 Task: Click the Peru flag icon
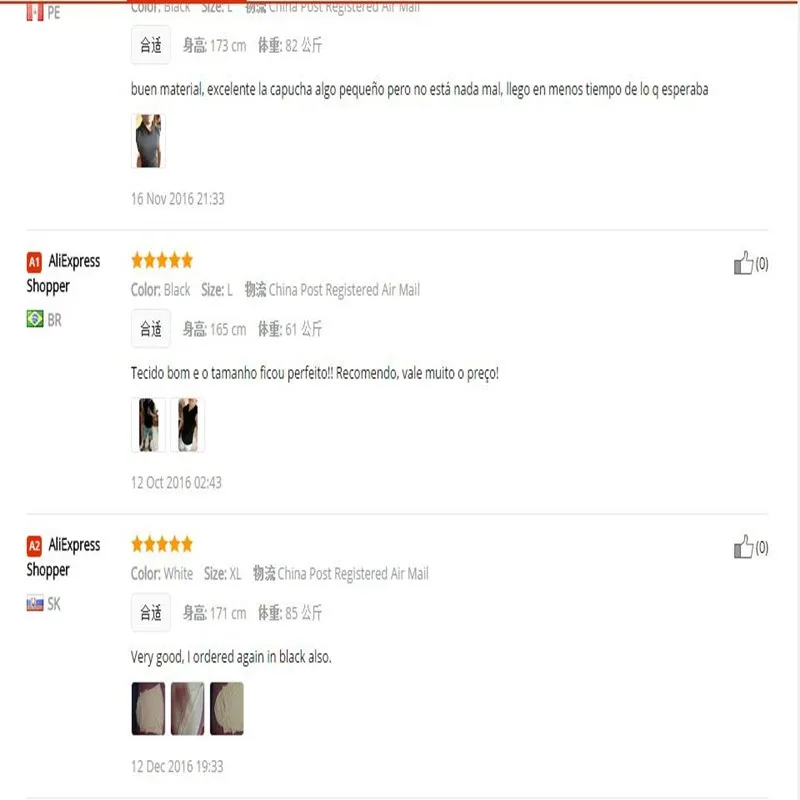click(x=35, y=12)
